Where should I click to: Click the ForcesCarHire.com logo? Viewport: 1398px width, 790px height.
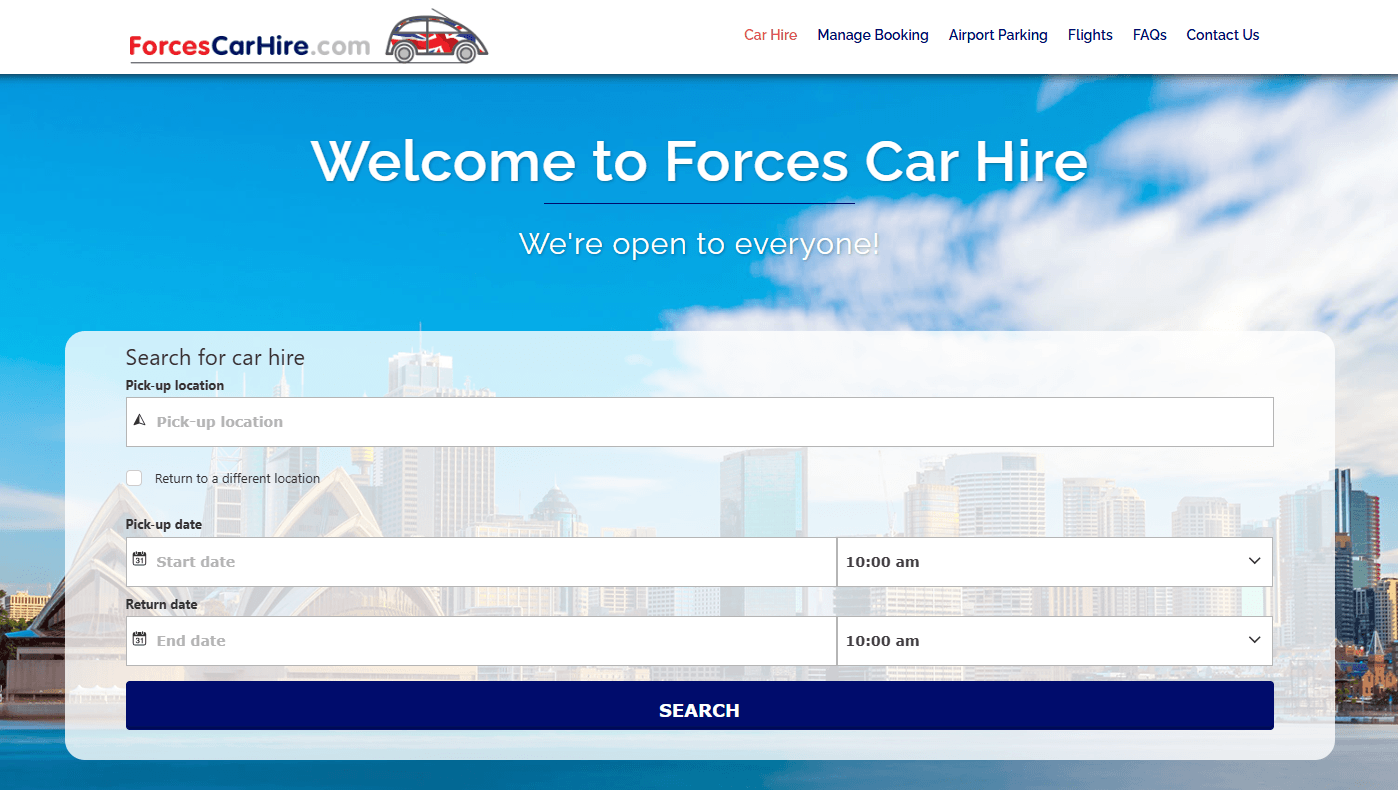(309, 37)
